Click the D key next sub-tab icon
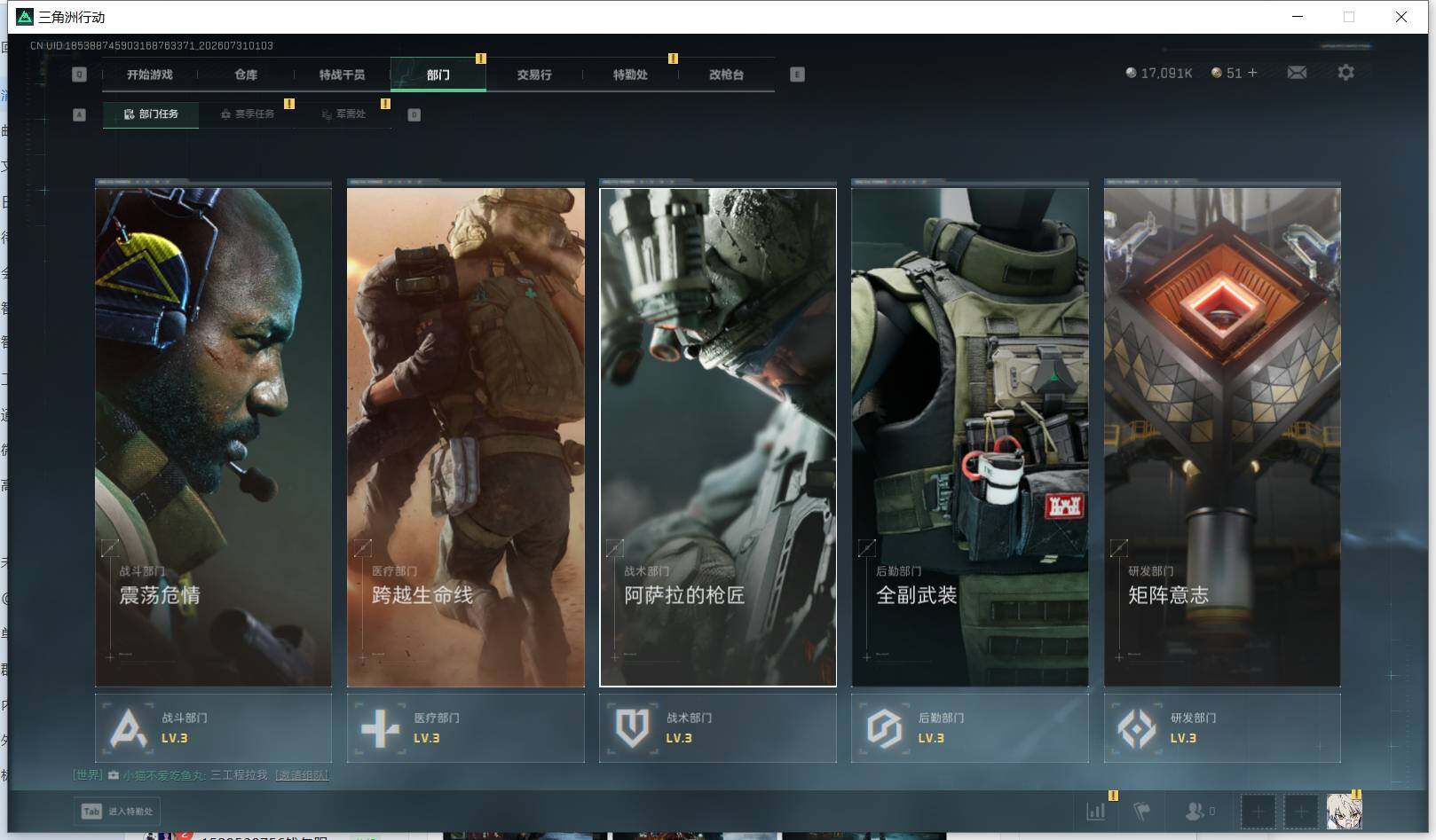This screenshot has height=840, width=1436. click(x=414, y=114)
